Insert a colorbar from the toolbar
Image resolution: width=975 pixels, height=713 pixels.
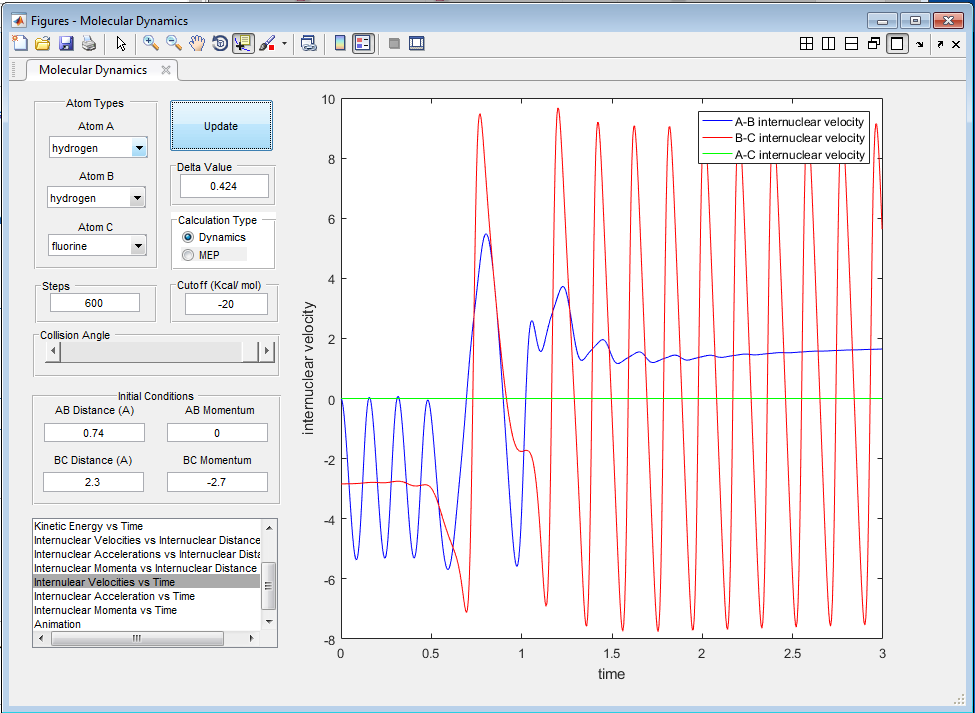340,43
